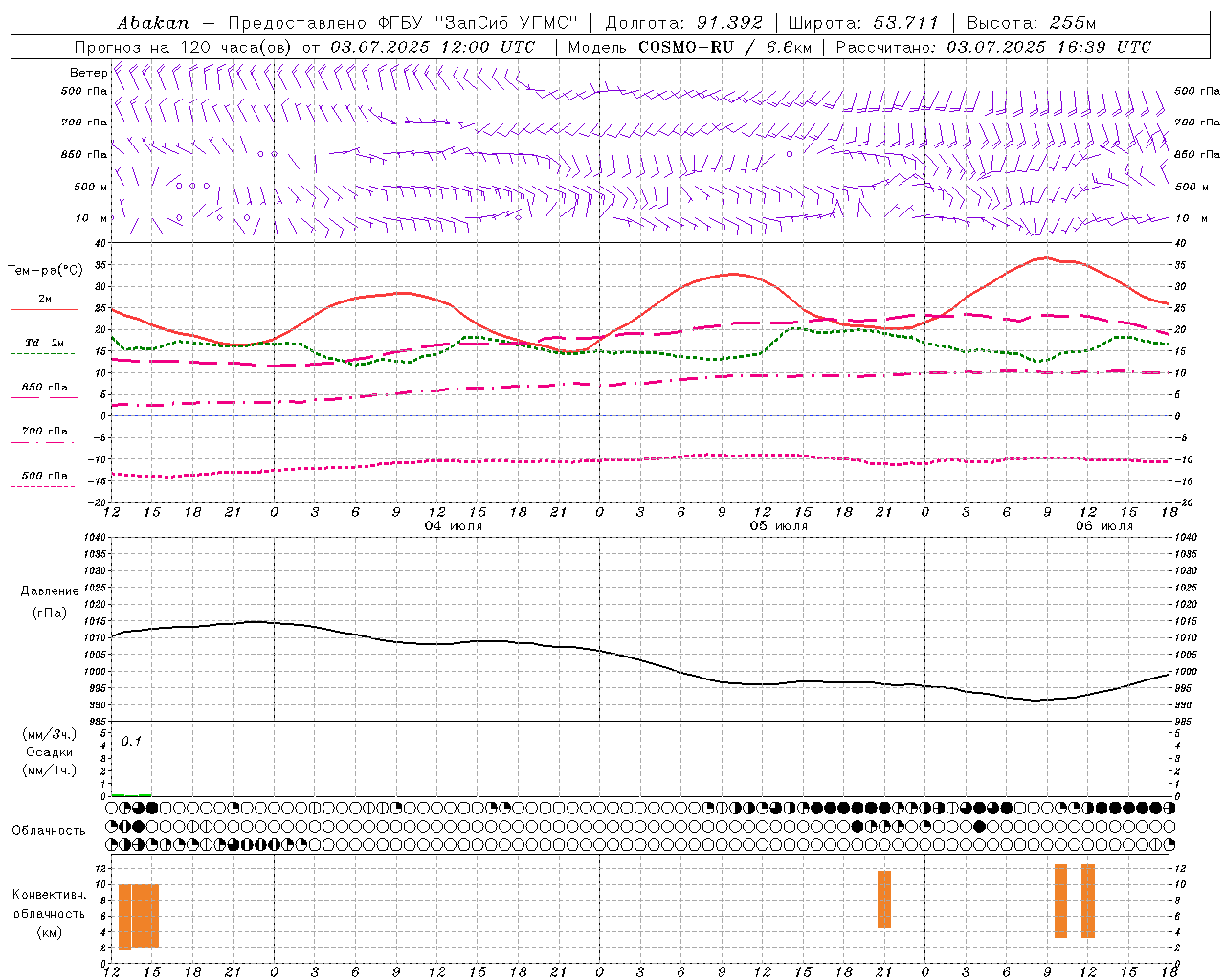Click the 0.1 precipitation value
This screenshot has width=1225, height=980.
point(131,741)
